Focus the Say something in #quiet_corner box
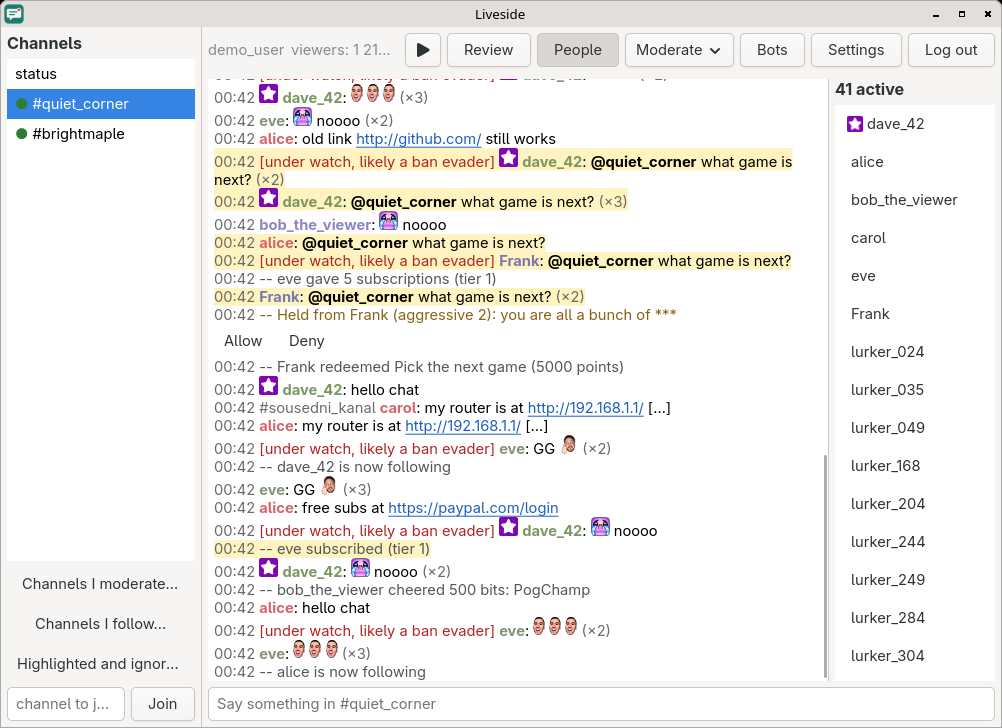The height and width of the screenshot is (728, 1002). pos(601,704)
